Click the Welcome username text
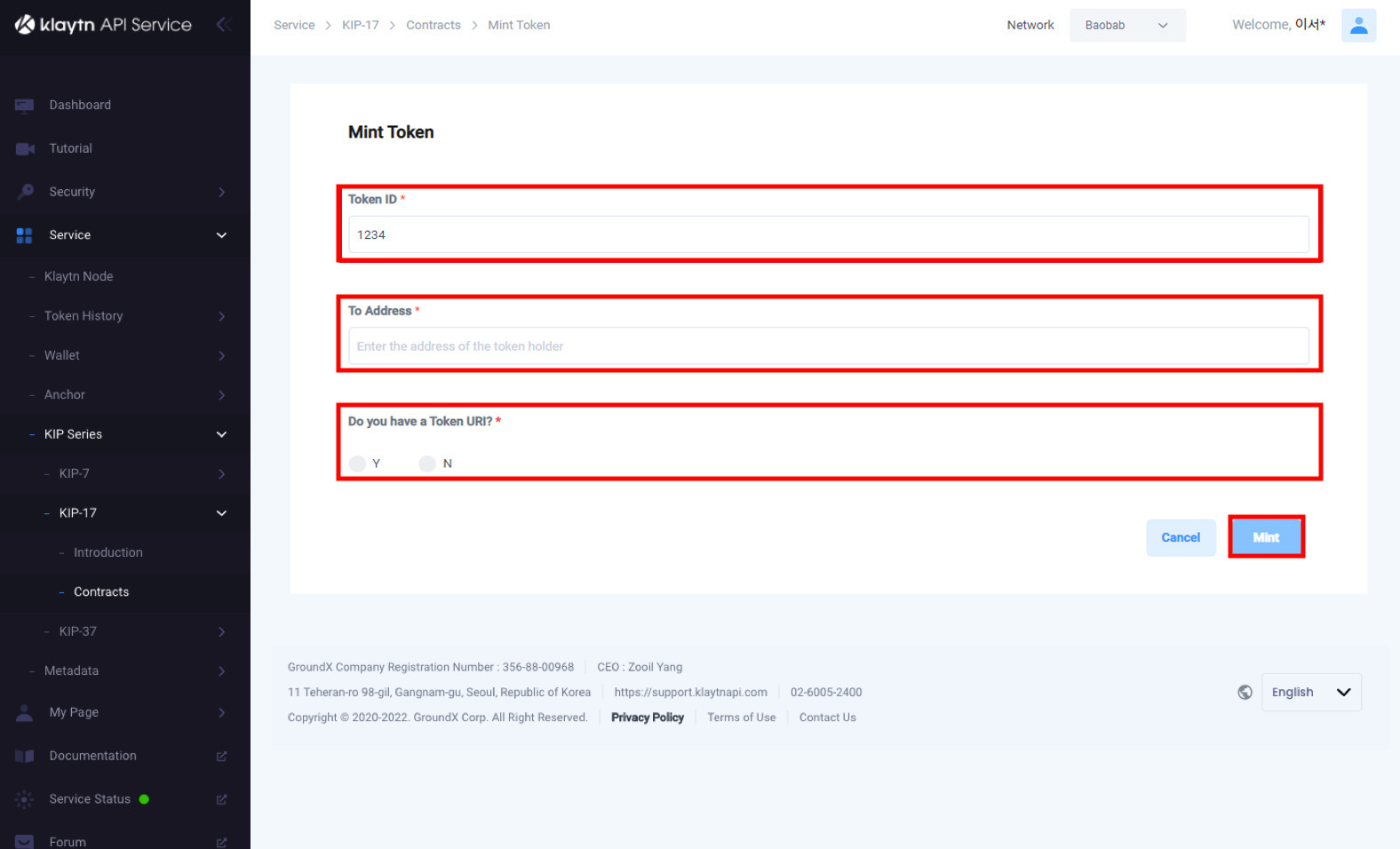Image resolution: width=1400 pixels, height=849 pixels. pyautogui.click(x=1278, y=25)
